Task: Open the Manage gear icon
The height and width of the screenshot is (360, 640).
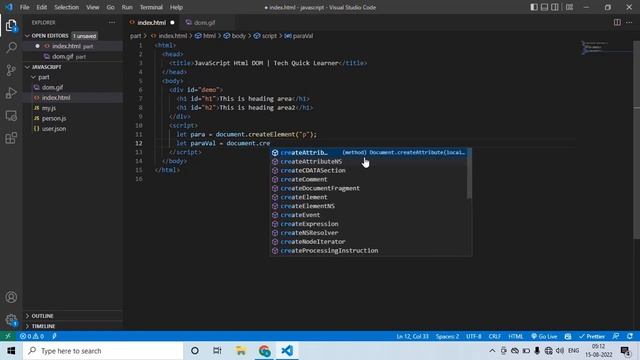Action: [11, 320]
